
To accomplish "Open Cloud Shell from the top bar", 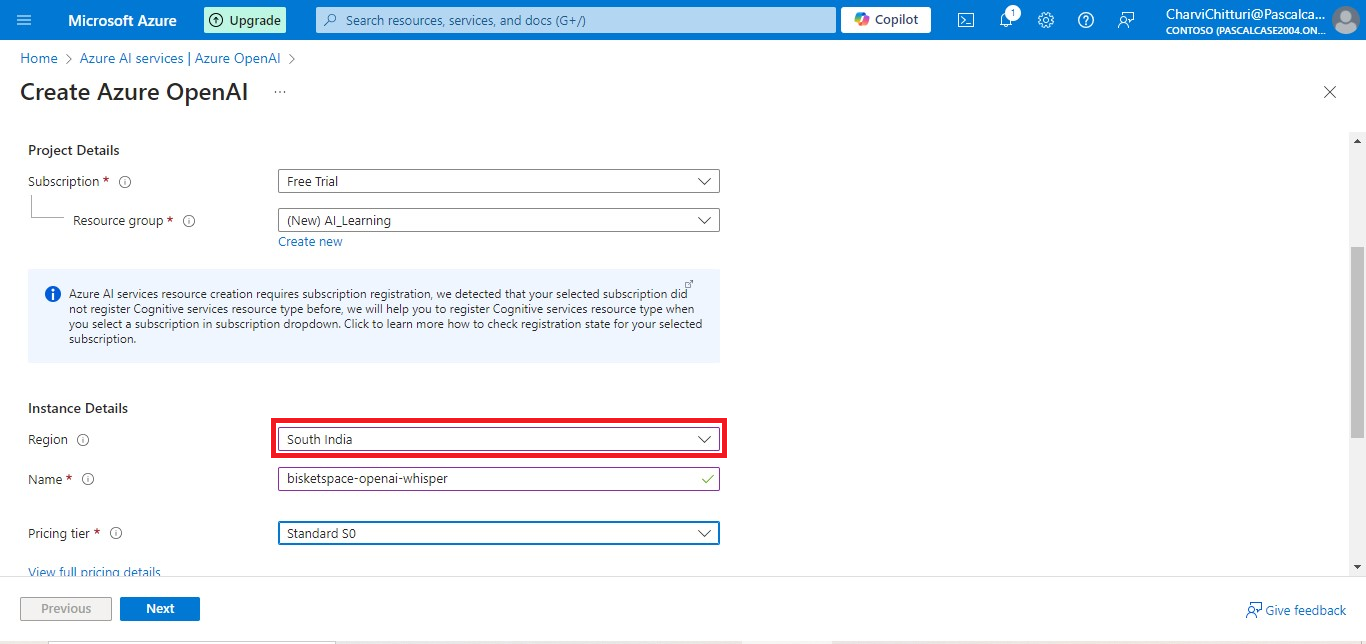I will tap(966, 20).
